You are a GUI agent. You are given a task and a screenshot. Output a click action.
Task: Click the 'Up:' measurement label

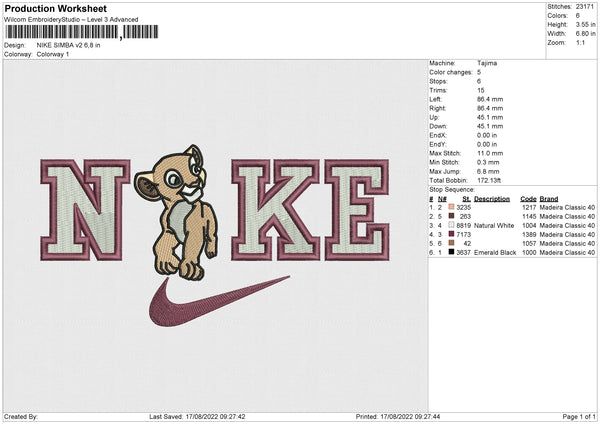[434, 117]
